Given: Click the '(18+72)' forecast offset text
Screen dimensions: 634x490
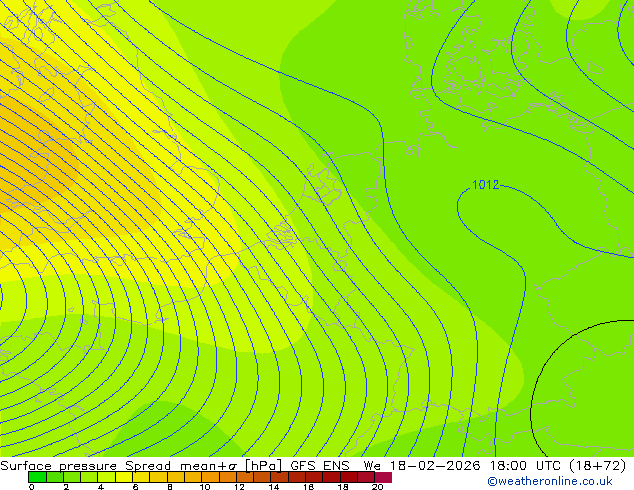Looking at the screenshot, I should [598, 466].
